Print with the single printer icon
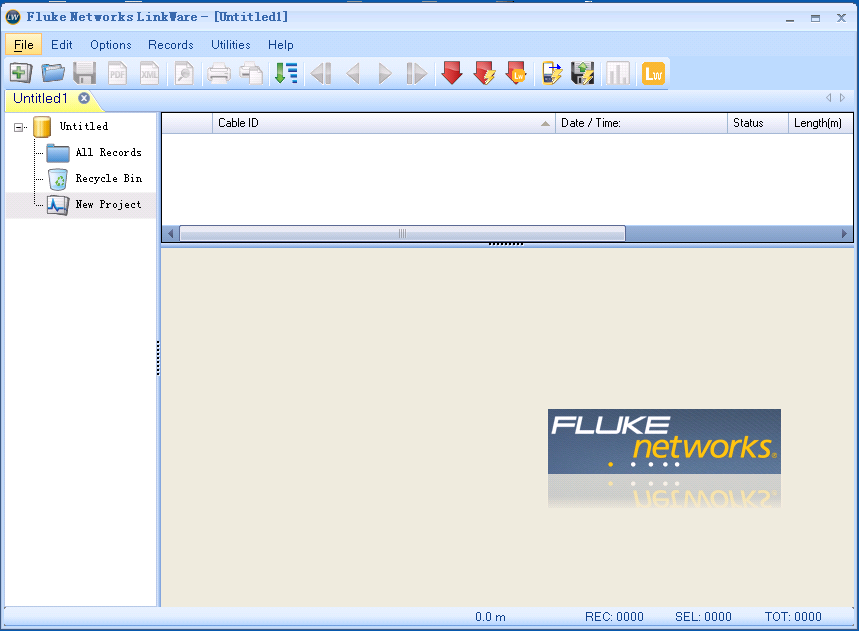This screenshot has height=631, width=859. (219, 73)
